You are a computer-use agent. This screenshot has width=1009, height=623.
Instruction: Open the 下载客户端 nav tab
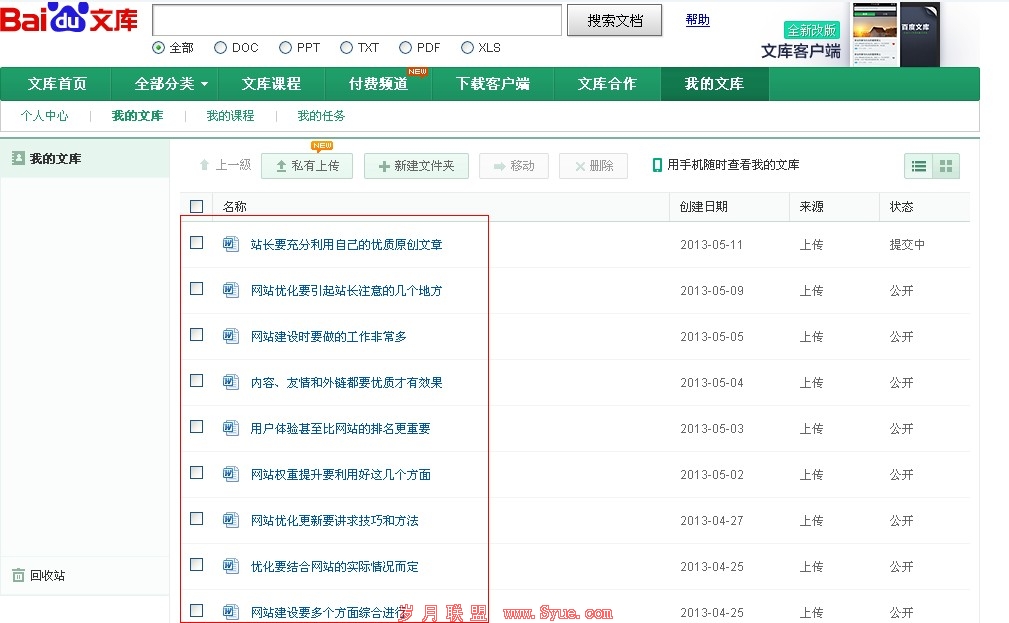pyautogui.click(x=492, y=84)
